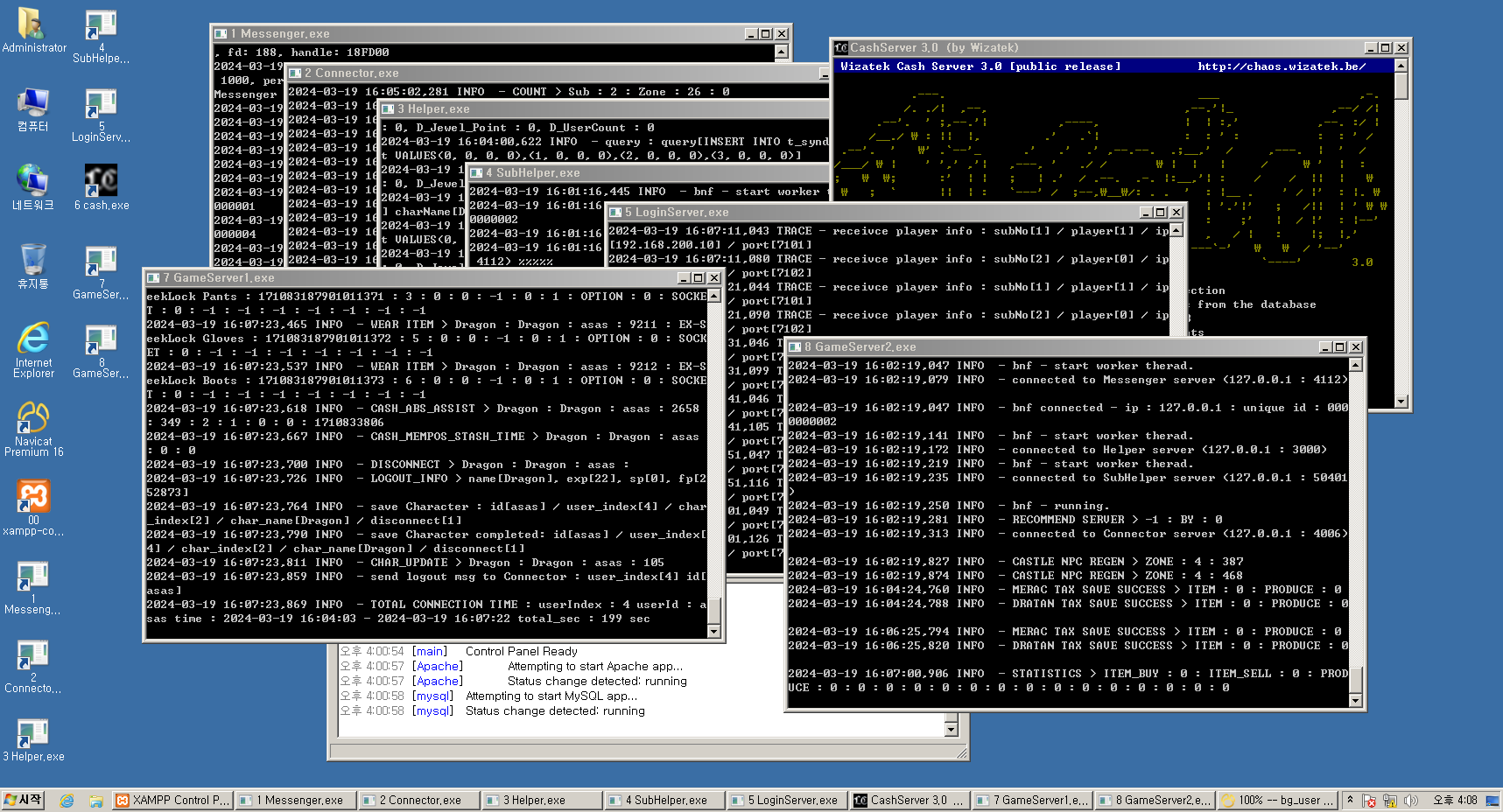
Task: Open the clock showing 오후 4:08
Action: coord(1454,801)
